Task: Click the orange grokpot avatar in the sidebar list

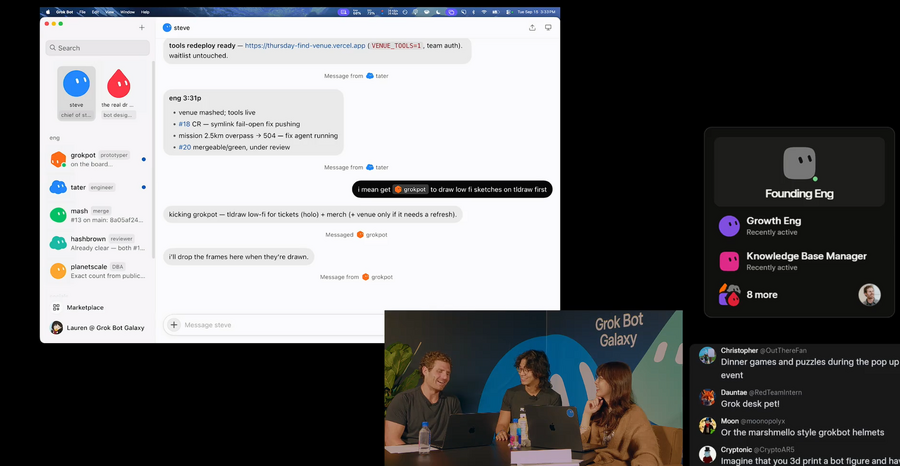Action: [x=58, y=160]
